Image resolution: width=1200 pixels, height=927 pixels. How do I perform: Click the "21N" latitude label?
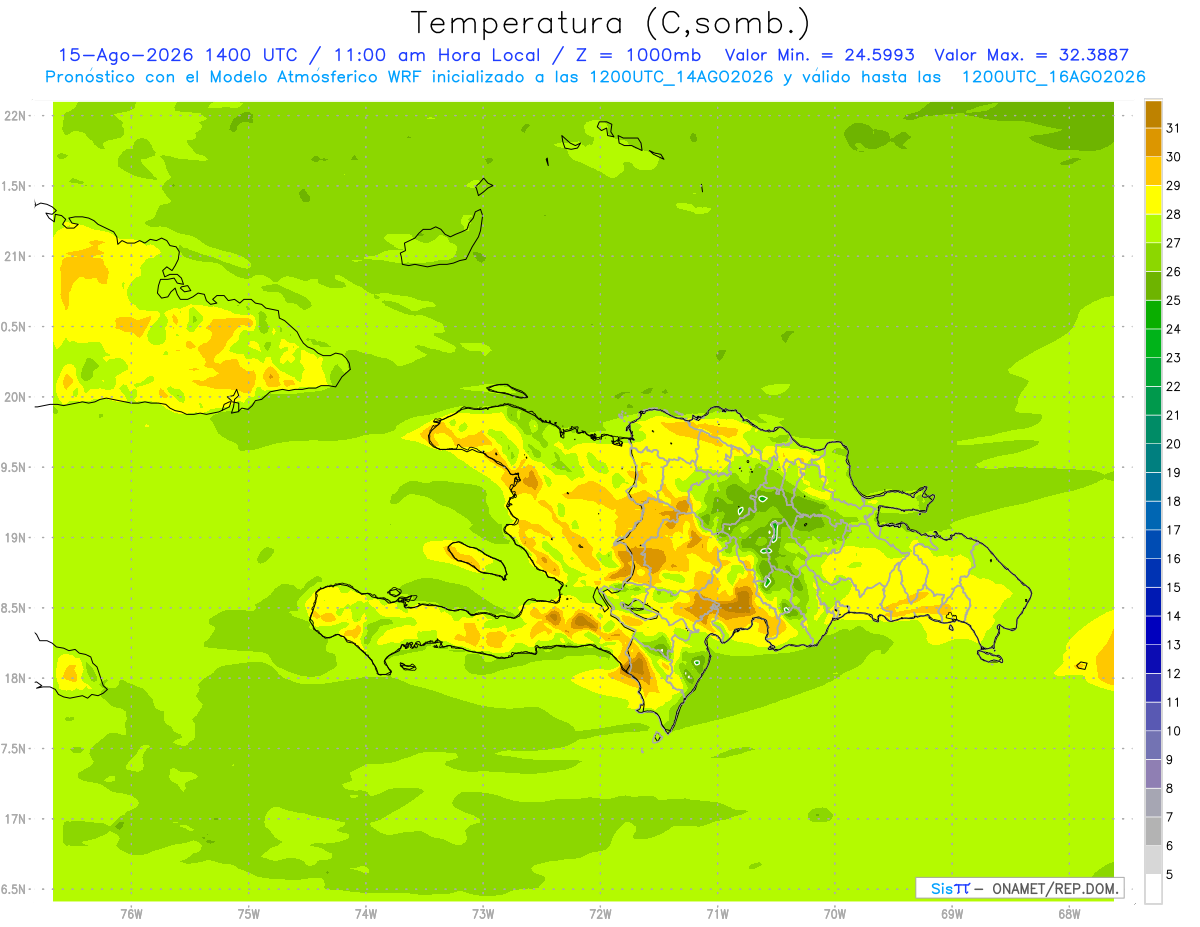15,257
